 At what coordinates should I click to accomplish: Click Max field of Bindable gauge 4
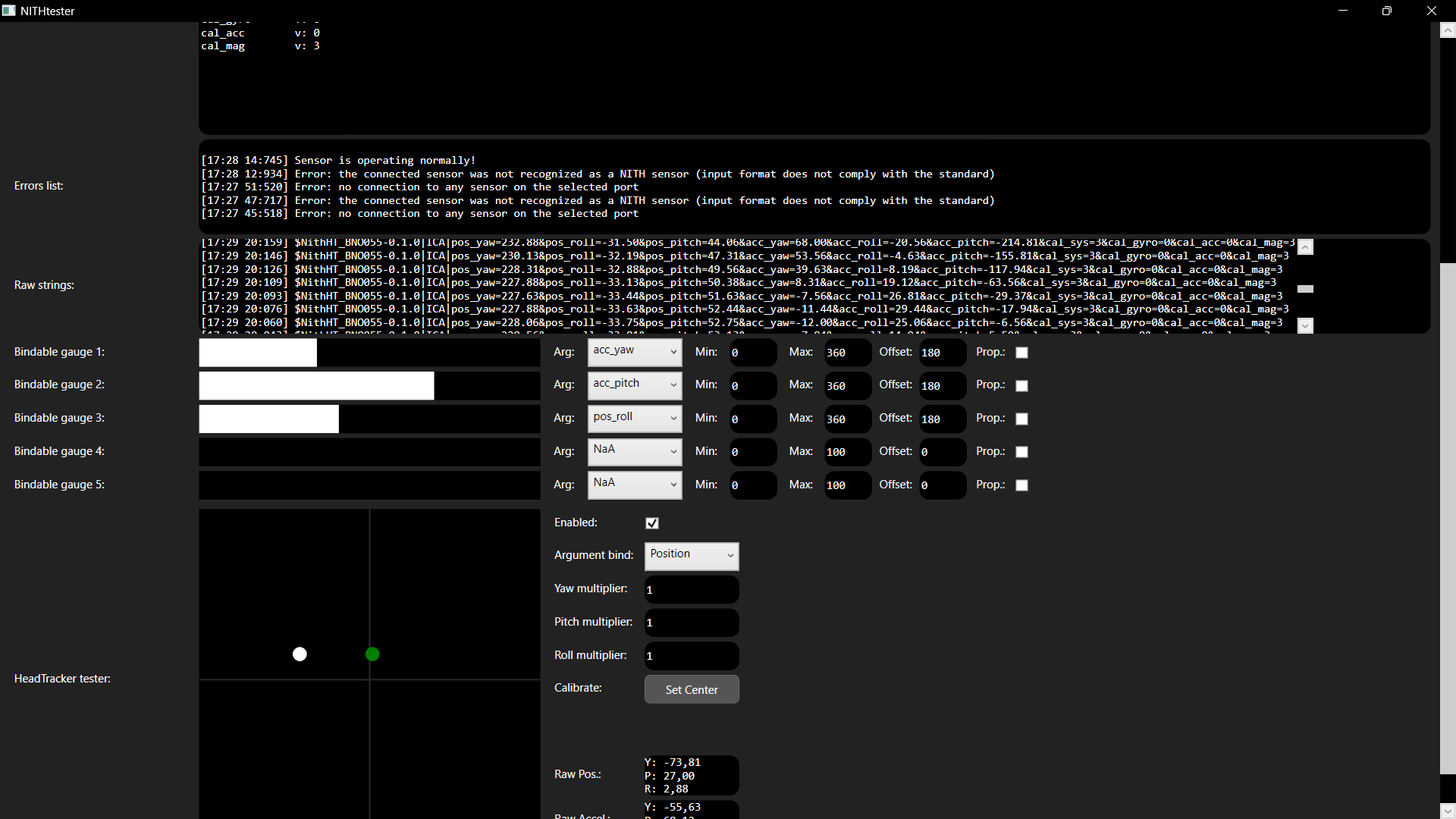point(848,452)
